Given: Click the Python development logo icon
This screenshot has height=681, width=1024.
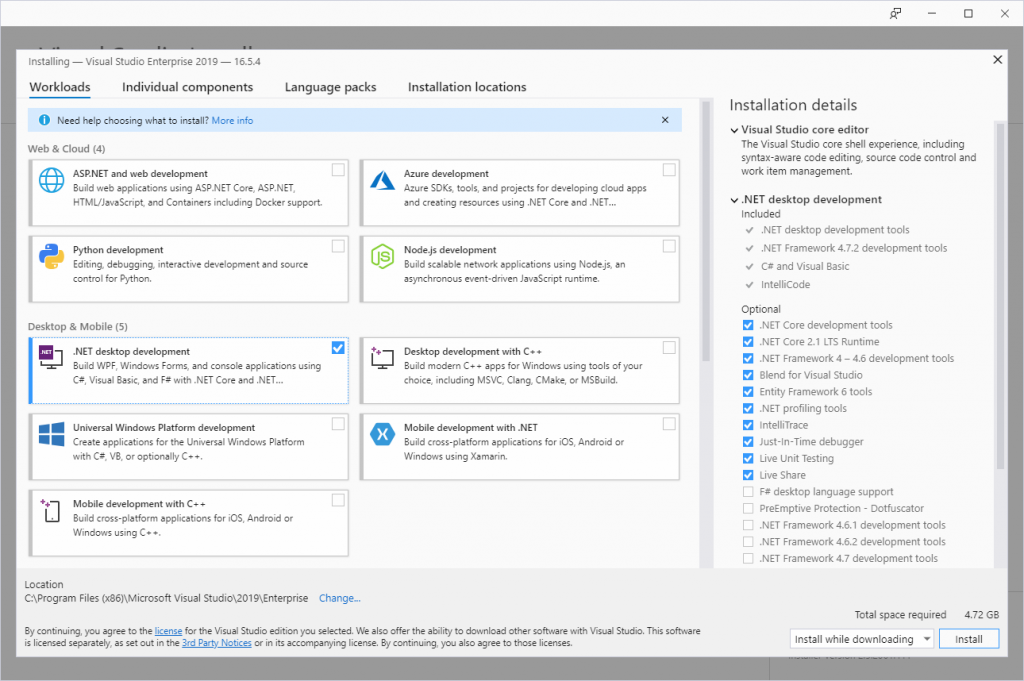Looking at the screenshot, I should 52,257.
